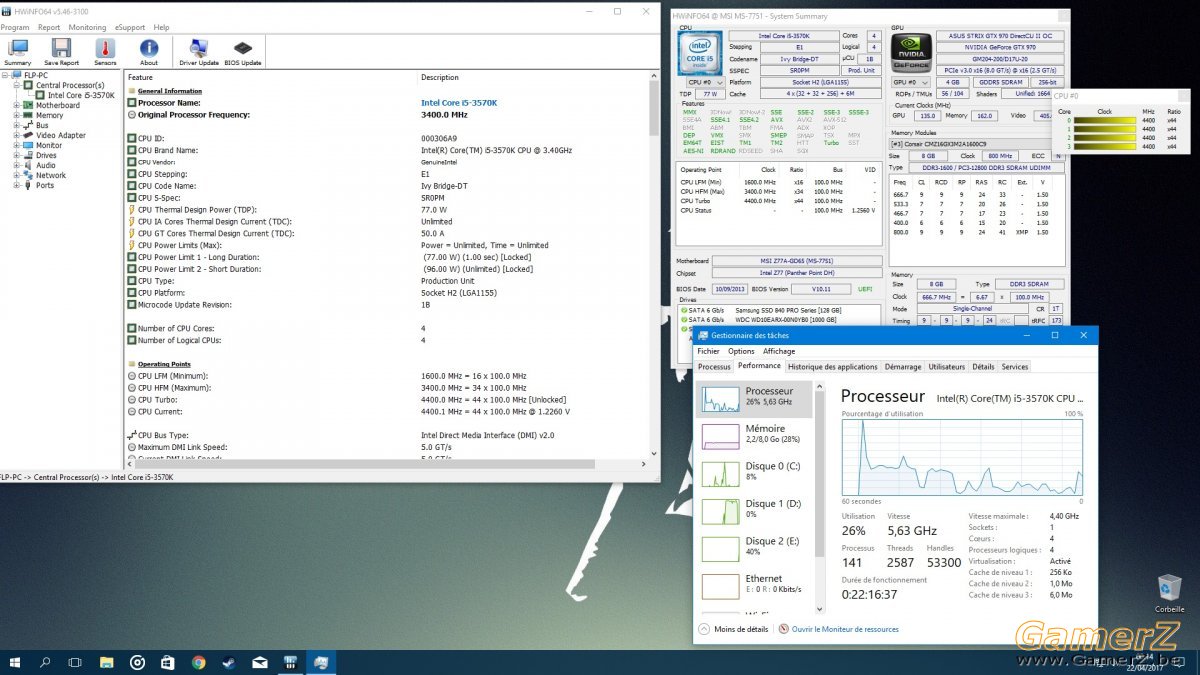Open the Fichier menu in Task Manager
Viewport: 1200px width, 675px height.
(708, 351)
